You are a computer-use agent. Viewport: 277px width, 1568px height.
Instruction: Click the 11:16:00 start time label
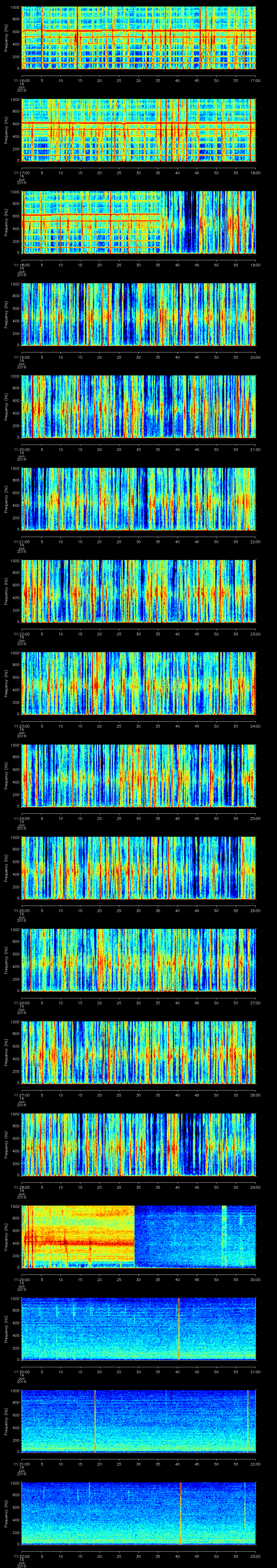tap(22, 80)
